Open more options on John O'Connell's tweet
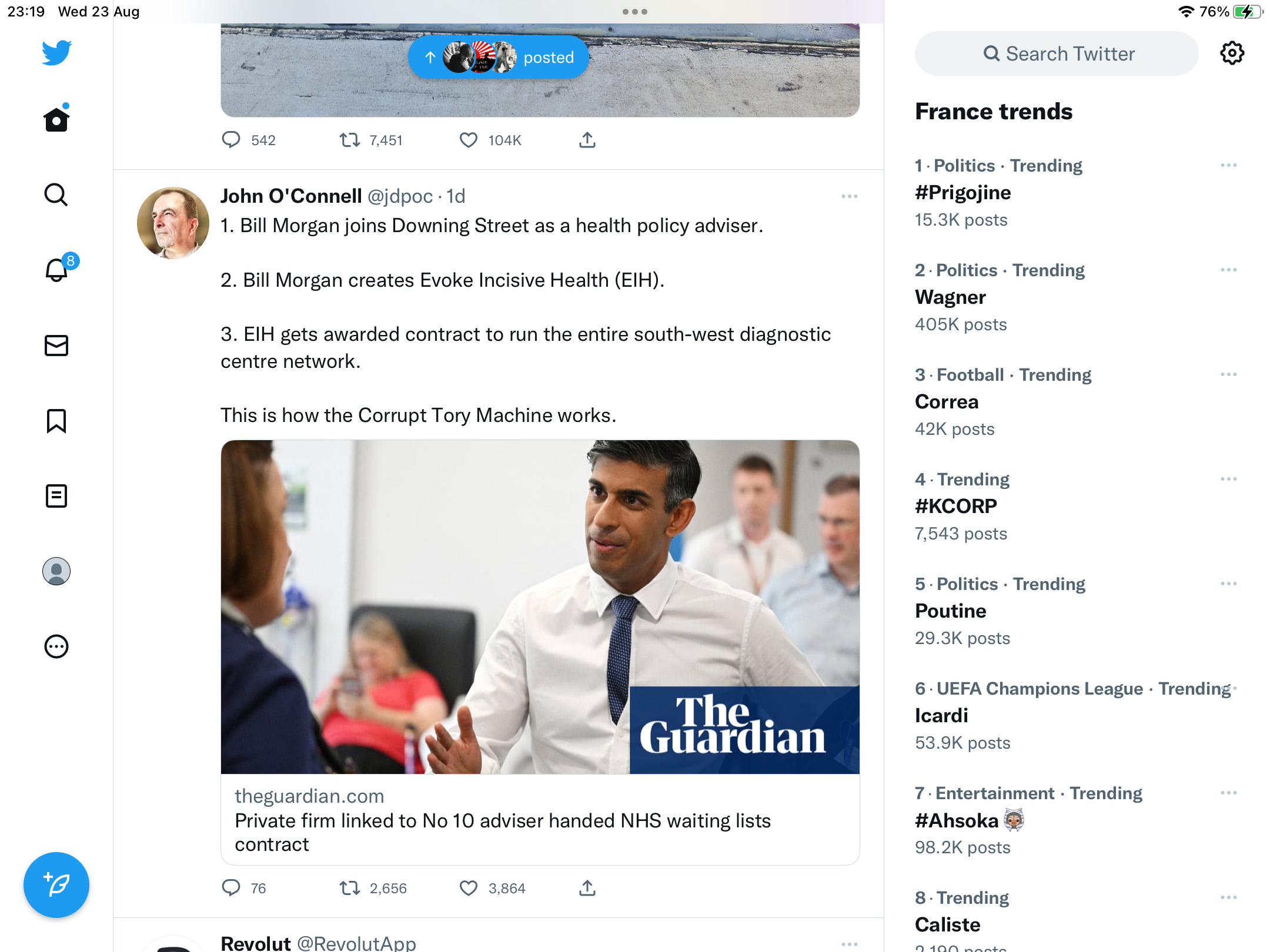Viewport: 1270px width, 952px height. [x=850, y=196]
